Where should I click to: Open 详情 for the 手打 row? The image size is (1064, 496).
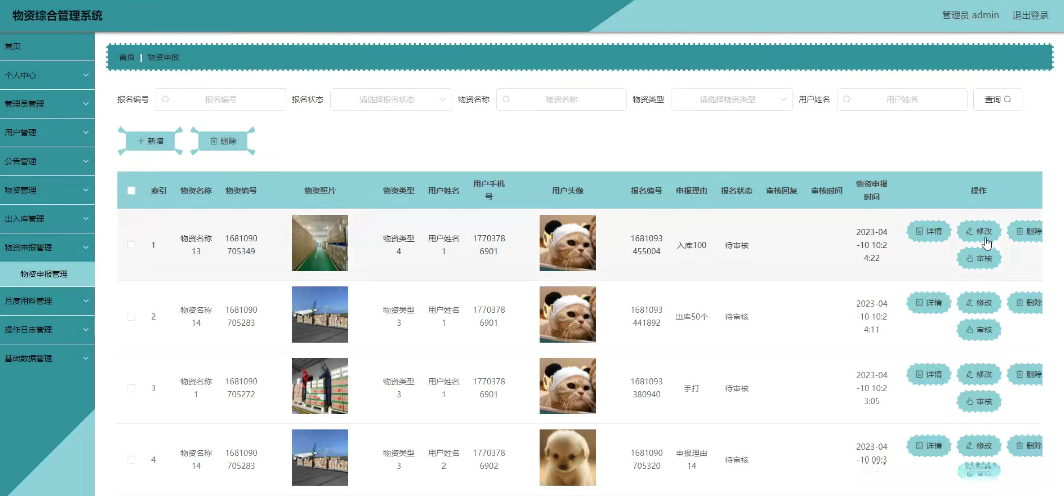coord(928,374)
